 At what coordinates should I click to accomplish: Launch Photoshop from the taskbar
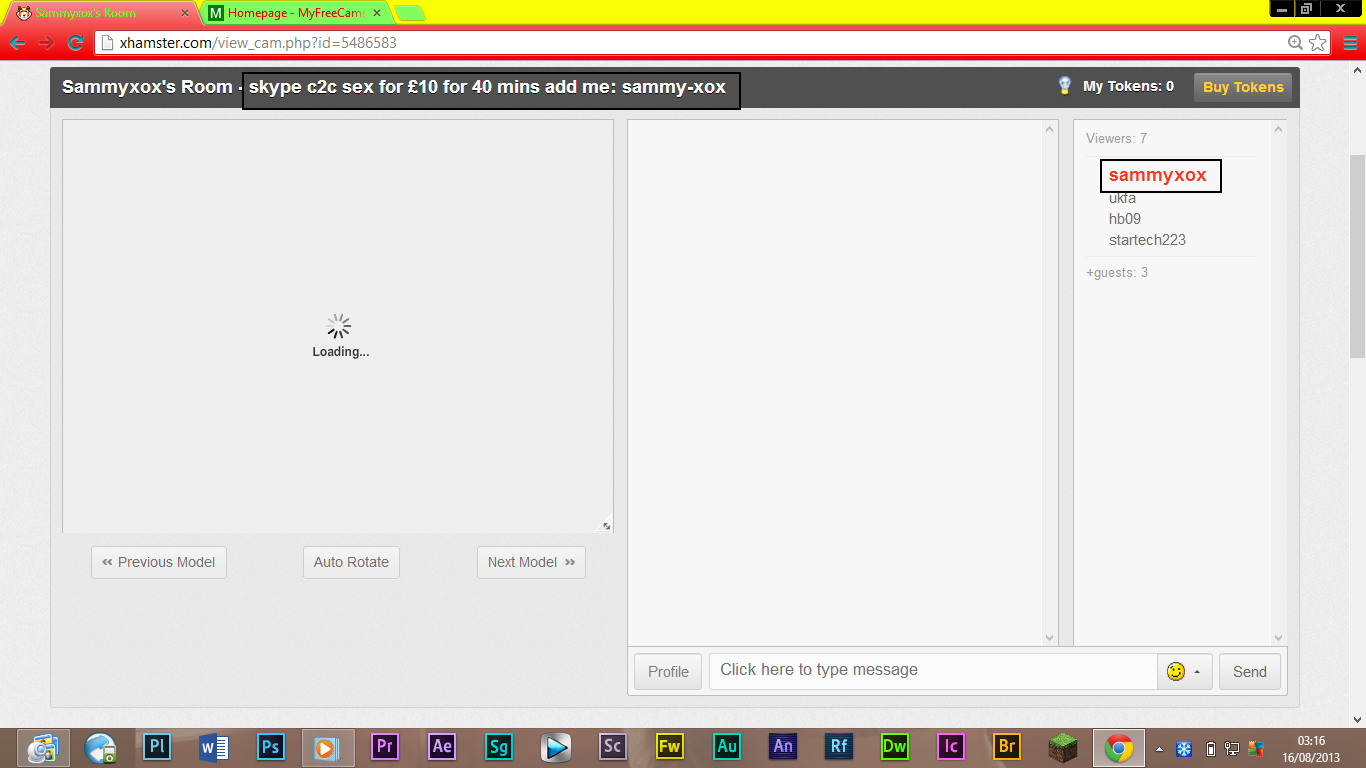[270, 746]
